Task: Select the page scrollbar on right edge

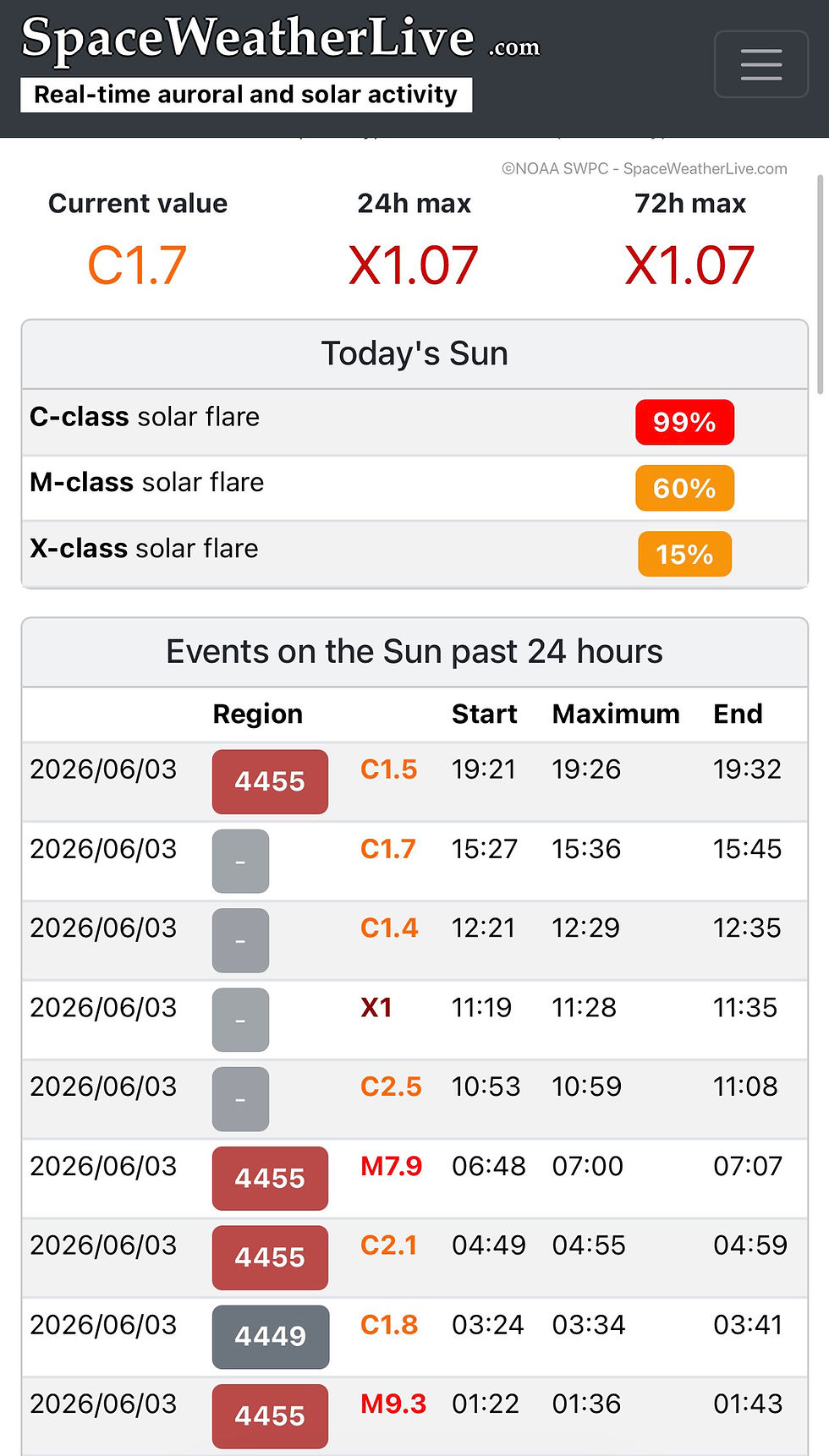Action: (820, 284)
